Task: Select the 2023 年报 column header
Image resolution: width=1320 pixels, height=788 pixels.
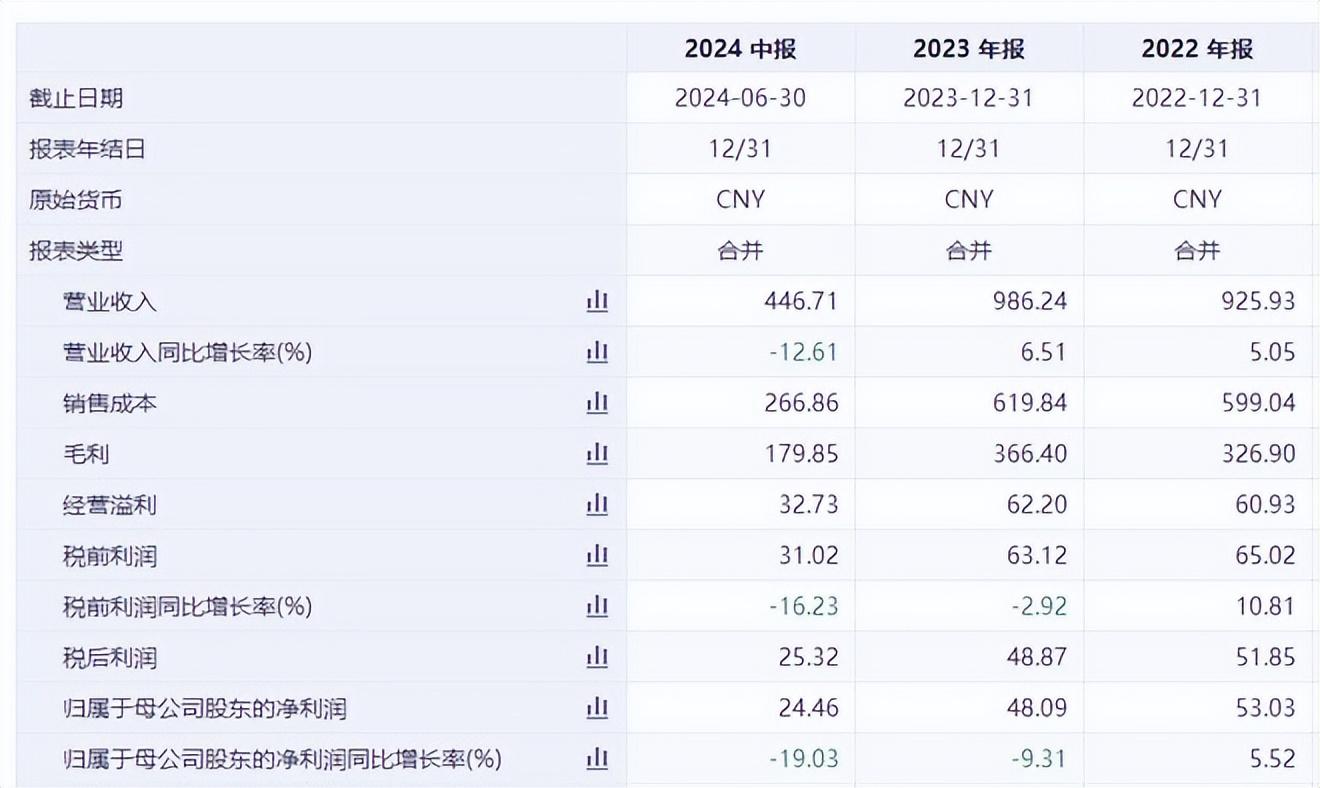Action: pyautogui.click(x=969, y=49)
